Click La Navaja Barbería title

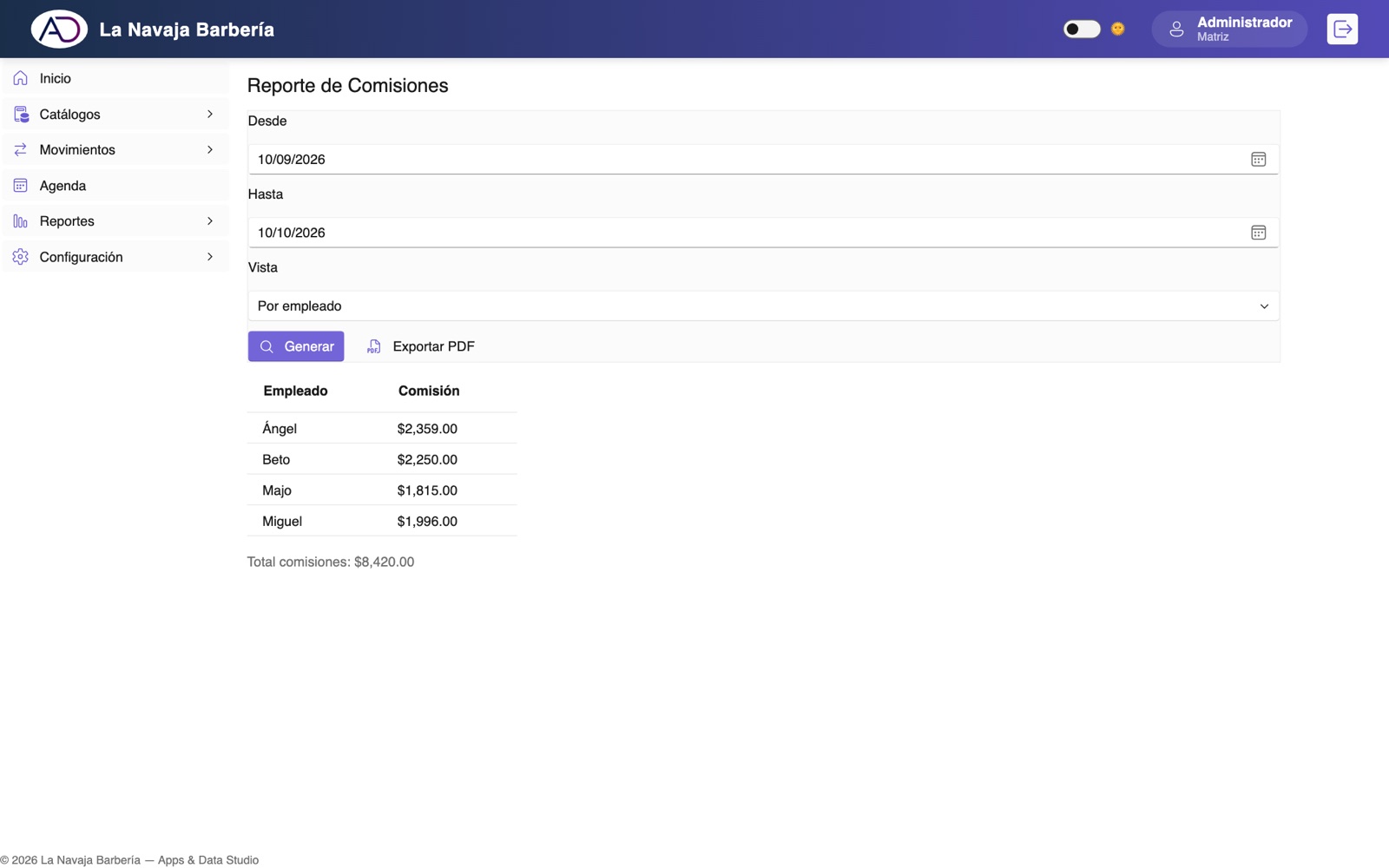pos(187,30)
